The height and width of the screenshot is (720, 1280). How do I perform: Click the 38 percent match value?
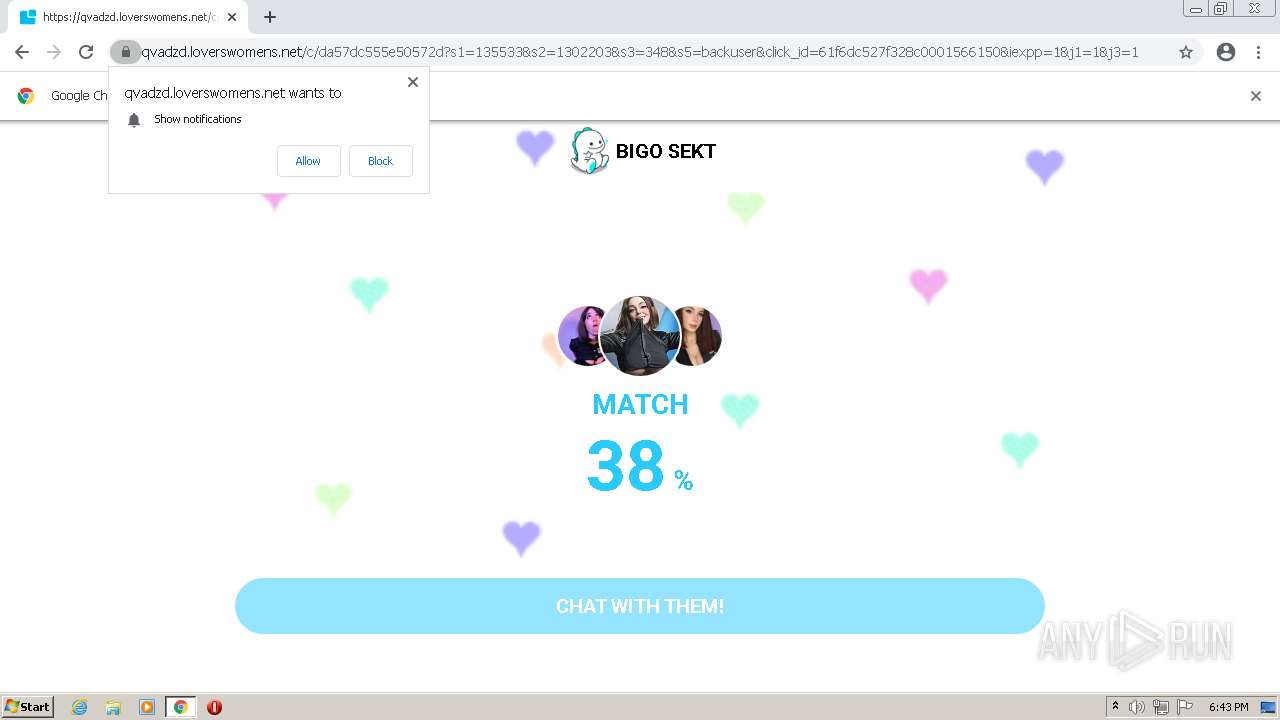click(x=640, y=466)
